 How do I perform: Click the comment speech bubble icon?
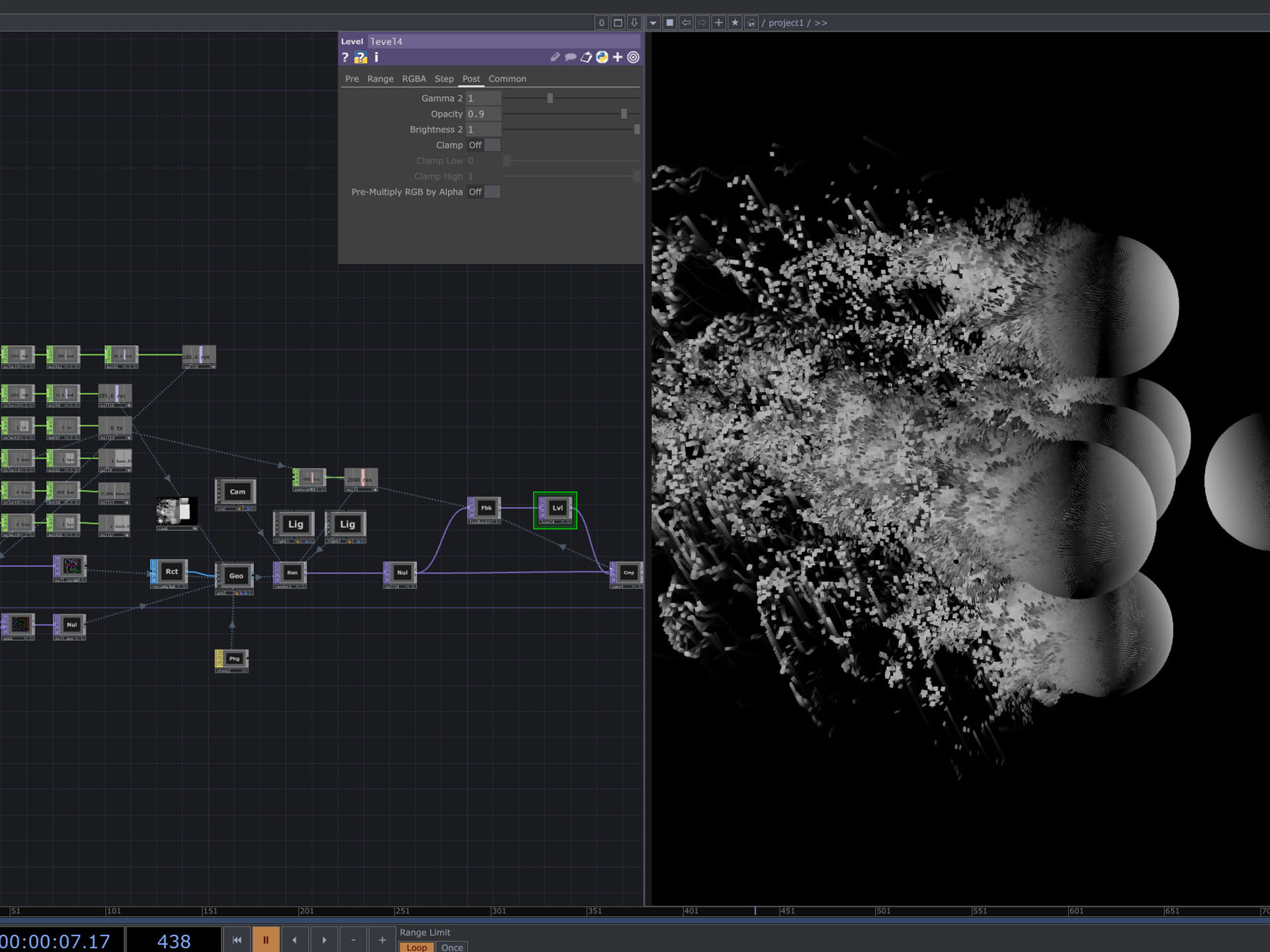[570, 58]
